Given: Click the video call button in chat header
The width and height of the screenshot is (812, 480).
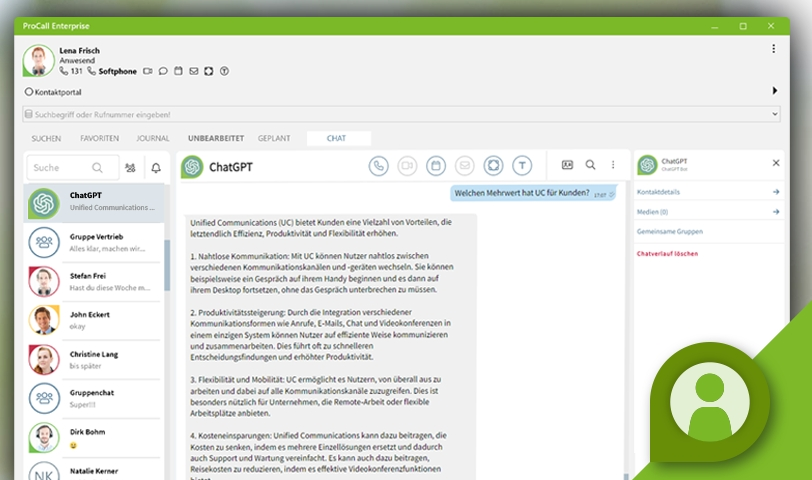Looking at the screenshot, I should pyautogui.click(x=407, y=166).
